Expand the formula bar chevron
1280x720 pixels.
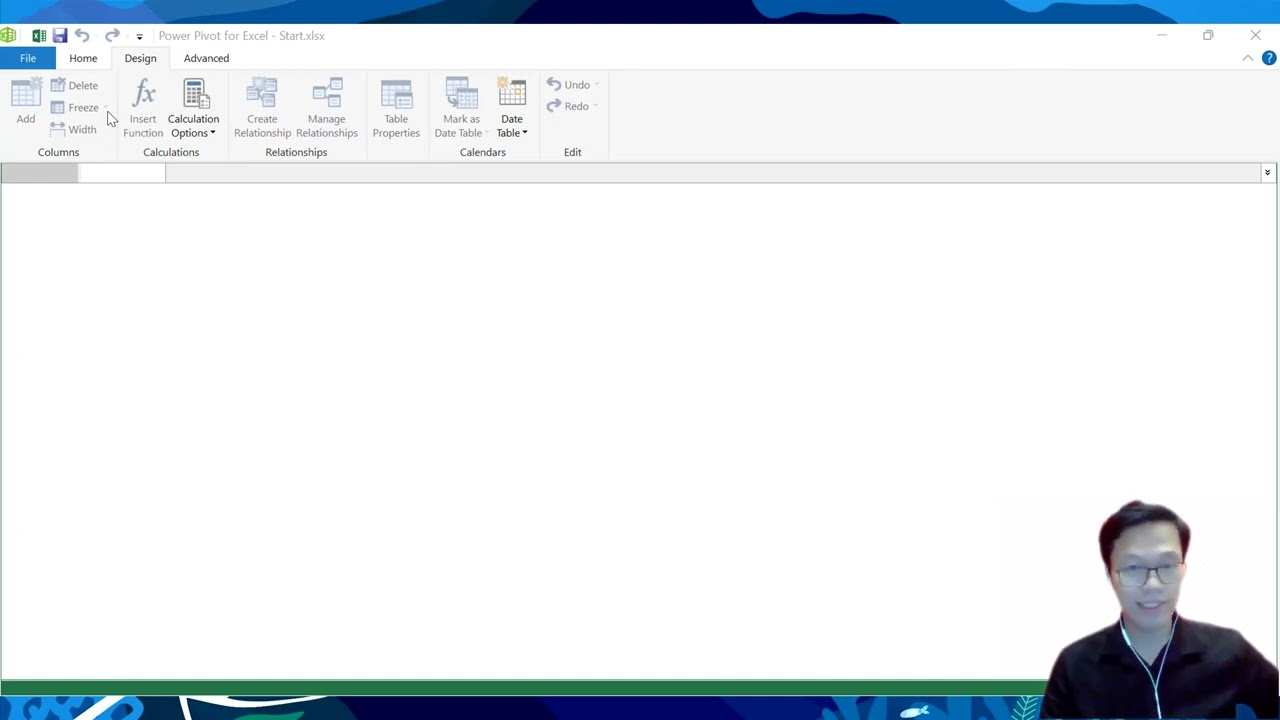coord(1267,173)
